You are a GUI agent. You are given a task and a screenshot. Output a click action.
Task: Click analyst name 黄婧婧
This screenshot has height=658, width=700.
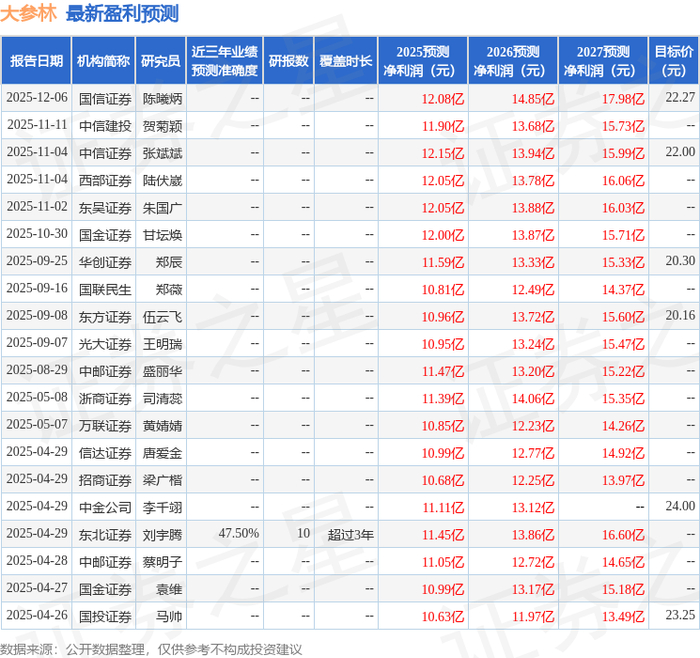tap(162, 425)
